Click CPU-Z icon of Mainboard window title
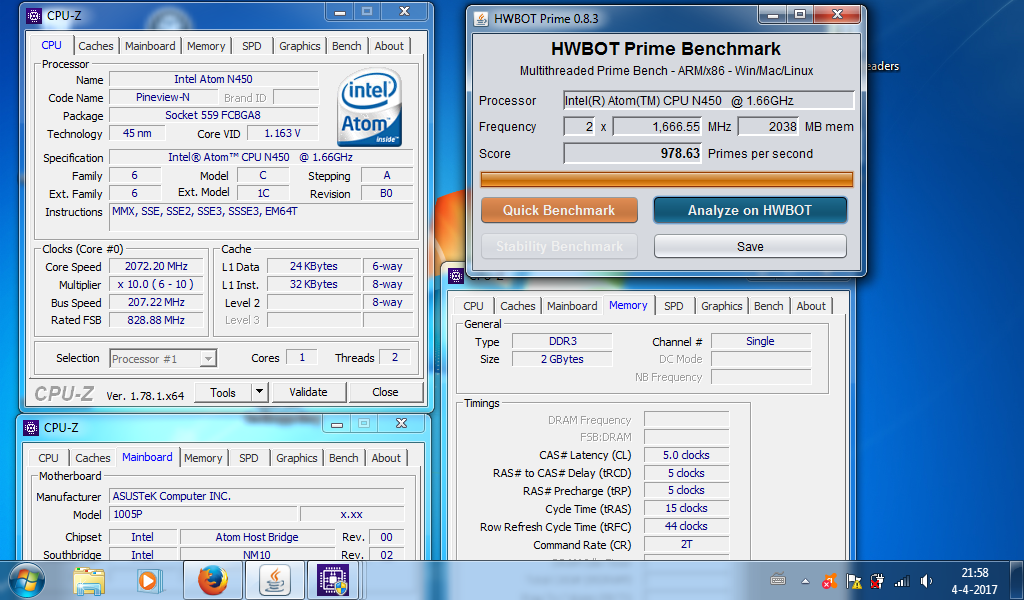The width and height of the screenshot is (1024, 600). [x=31, y=428]
